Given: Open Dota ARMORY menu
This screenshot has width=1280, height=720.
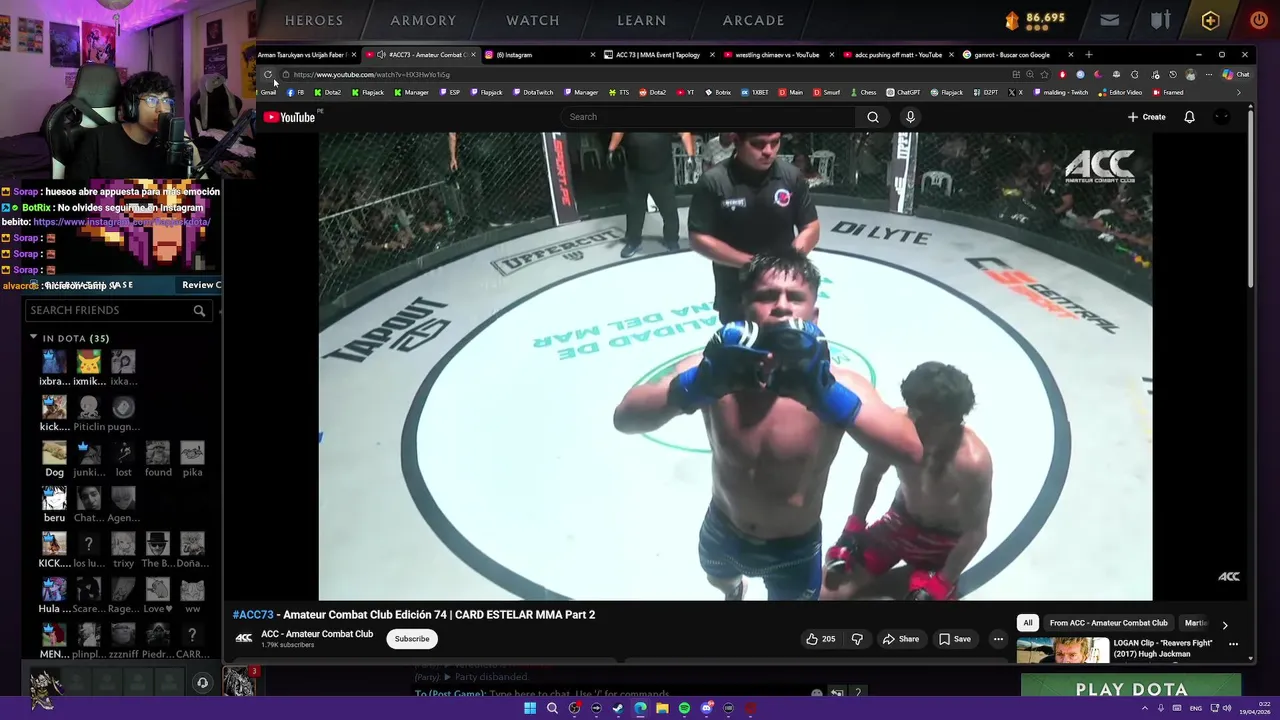Looking at the screenshot, I should (423, 20).
